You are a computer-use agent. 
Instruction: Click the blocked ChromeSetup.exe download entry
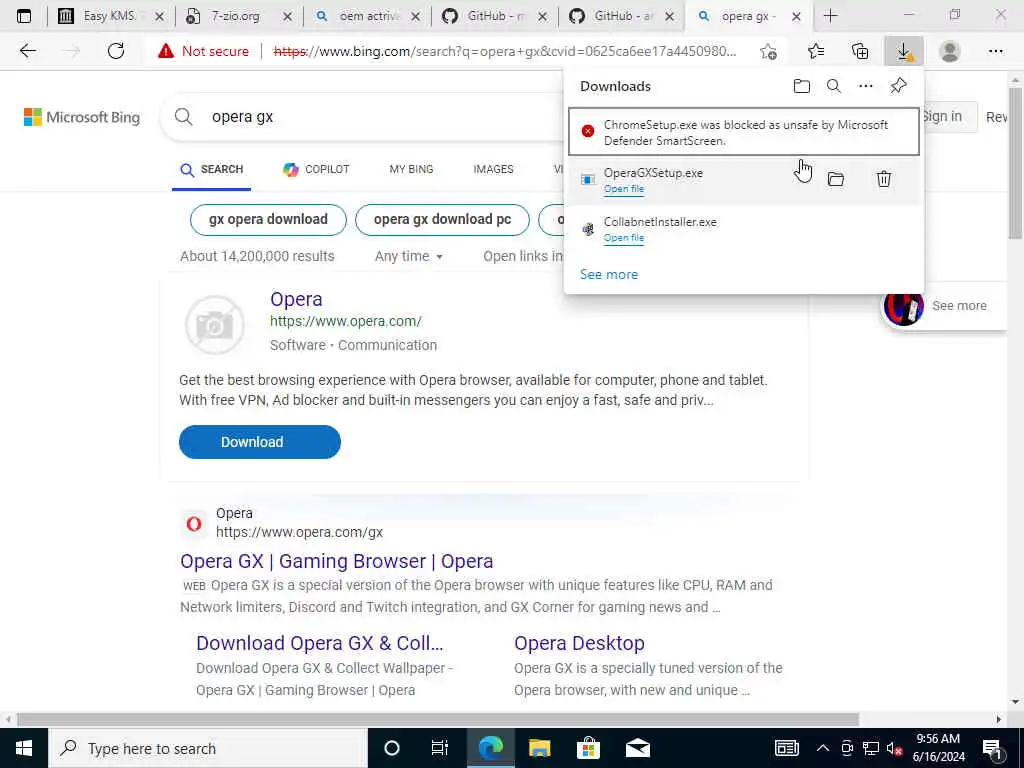(x=744, y=132)
